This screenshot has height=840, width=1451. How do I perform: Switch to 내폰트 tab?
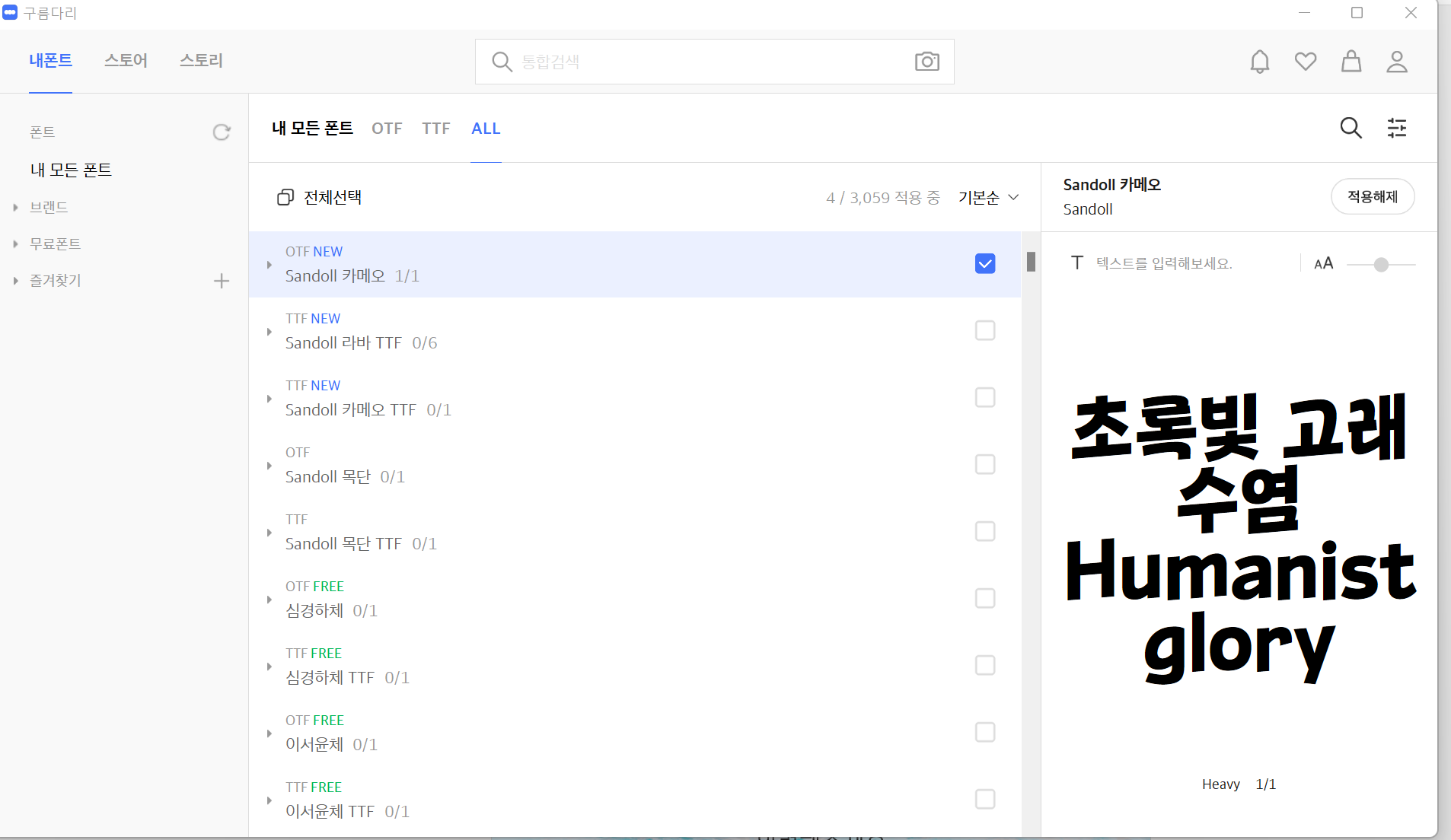click(50, 61)
